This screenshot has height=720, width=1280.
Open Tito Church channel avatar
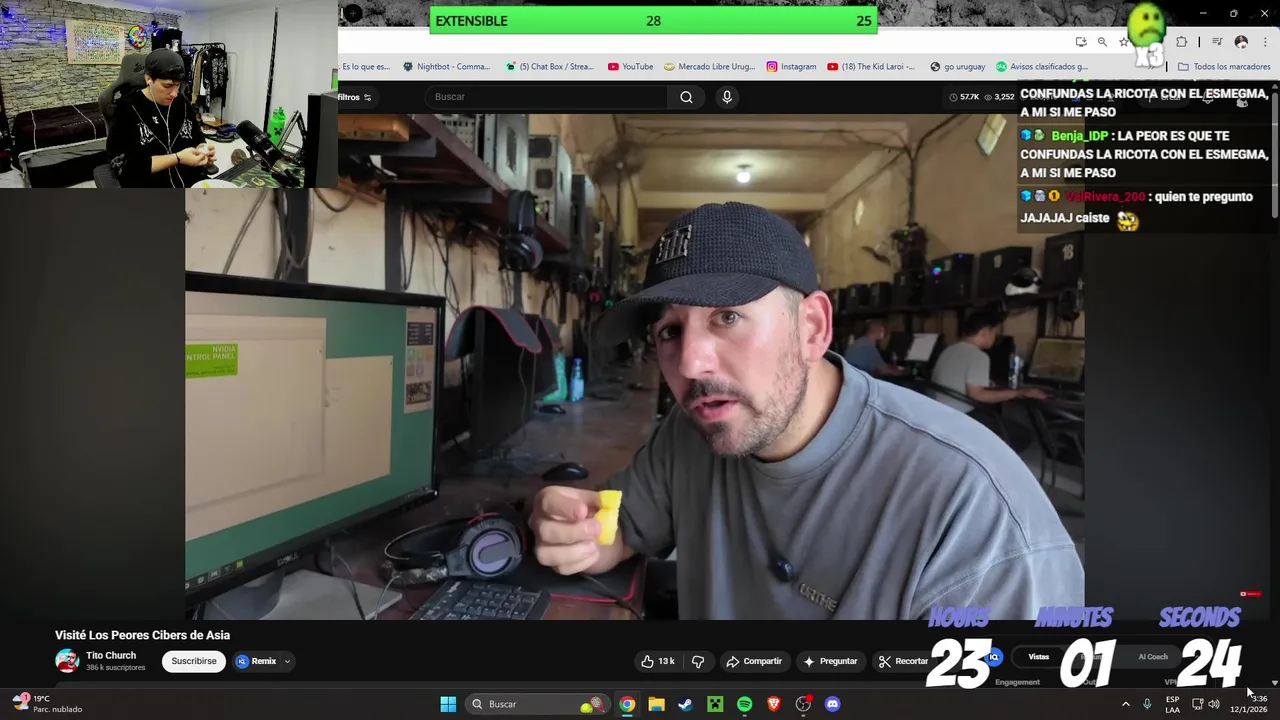(x=67, y=661)
